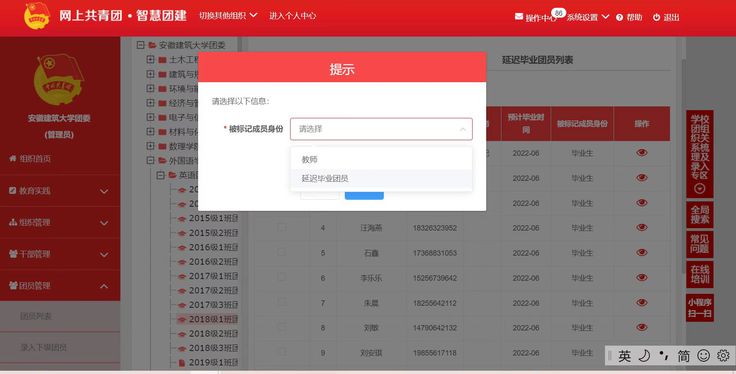The image size is (736, 374).
Task: Open the 学校团组织关系梳理及录入专区 side panel
Action: click(x=699, y=153)
